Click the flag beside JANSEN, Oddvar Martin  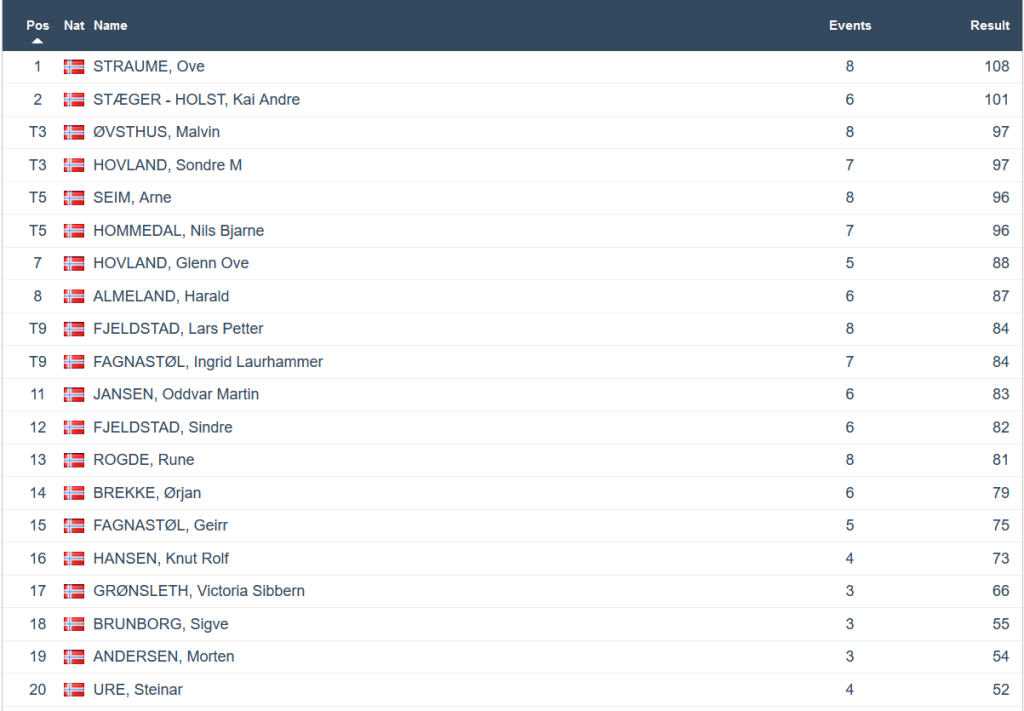click(74, 394)
